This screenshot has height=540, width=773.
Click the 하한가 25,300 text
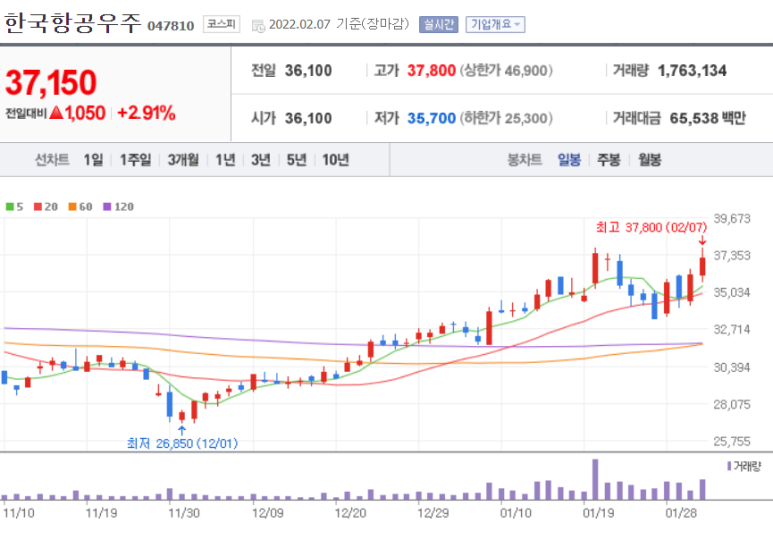click(x=506, y=118)
